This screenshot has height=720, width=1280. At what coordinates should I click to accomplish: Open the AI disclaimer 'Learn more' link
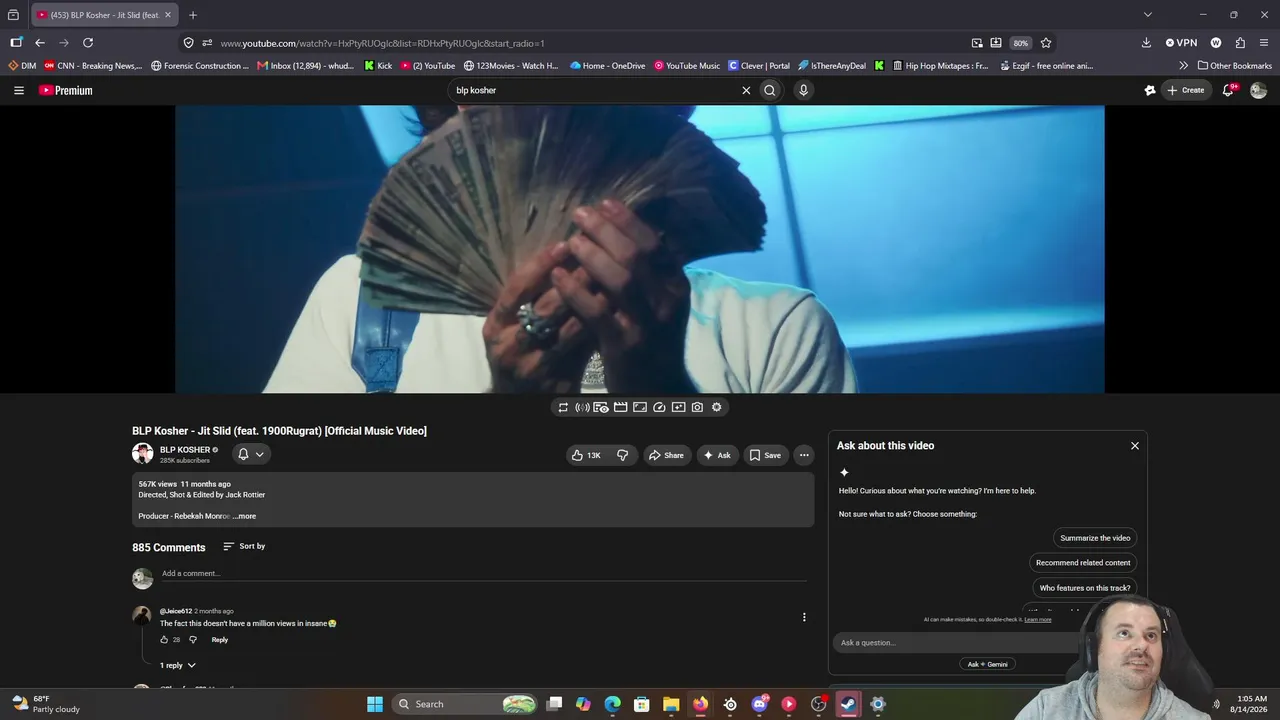(1038, 620)
